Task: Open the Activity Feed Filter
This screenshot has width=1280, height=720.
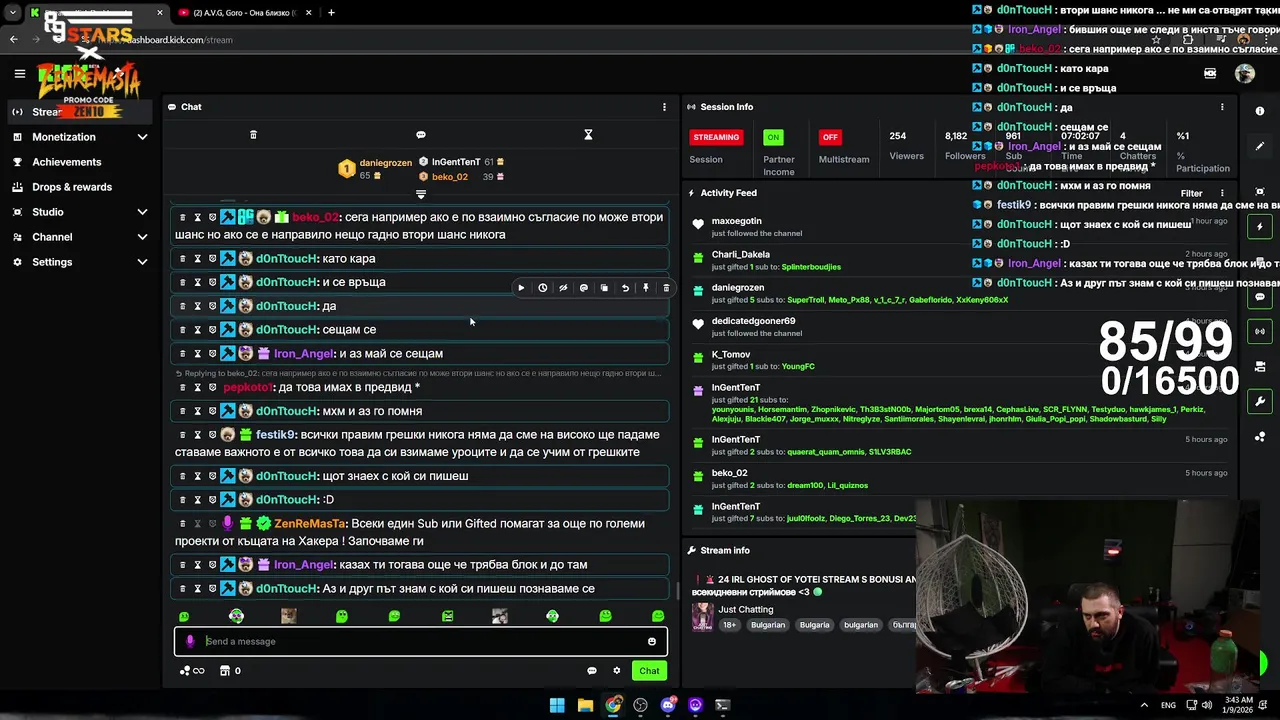Action: (1191, 193)
